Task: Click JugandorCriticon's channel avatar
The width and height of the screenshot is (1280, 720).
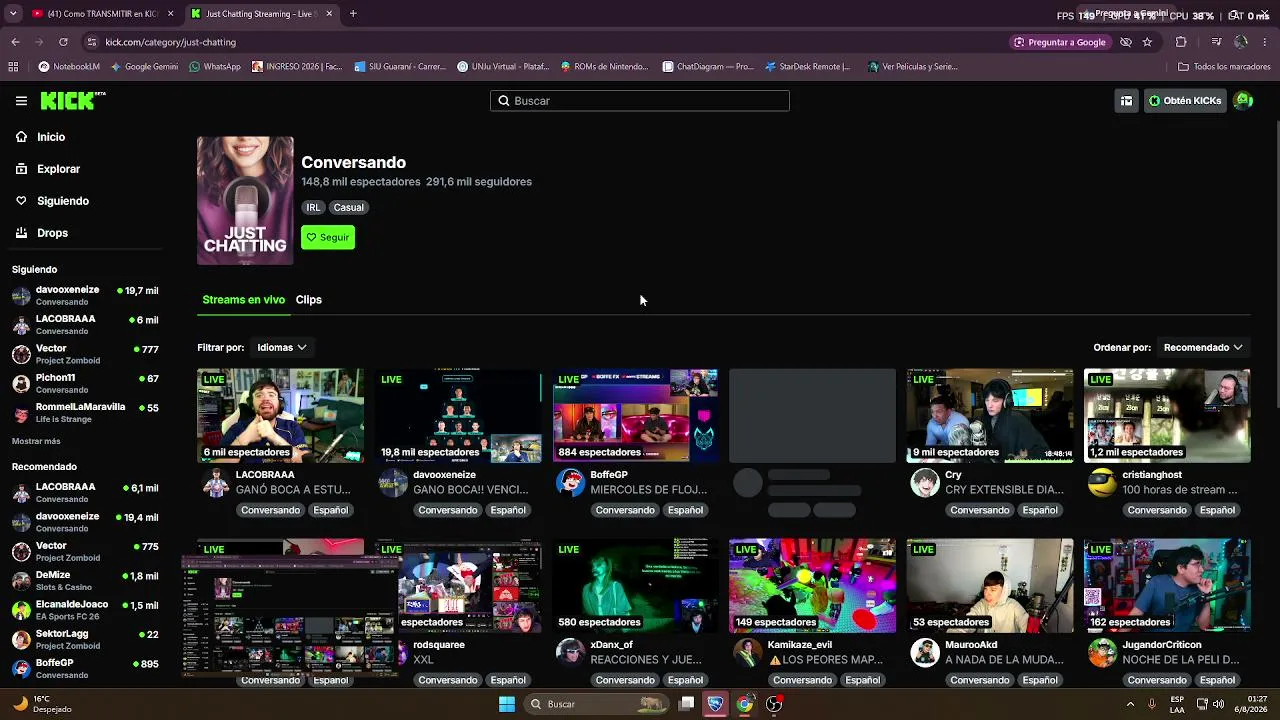Action: point(1102,653)
